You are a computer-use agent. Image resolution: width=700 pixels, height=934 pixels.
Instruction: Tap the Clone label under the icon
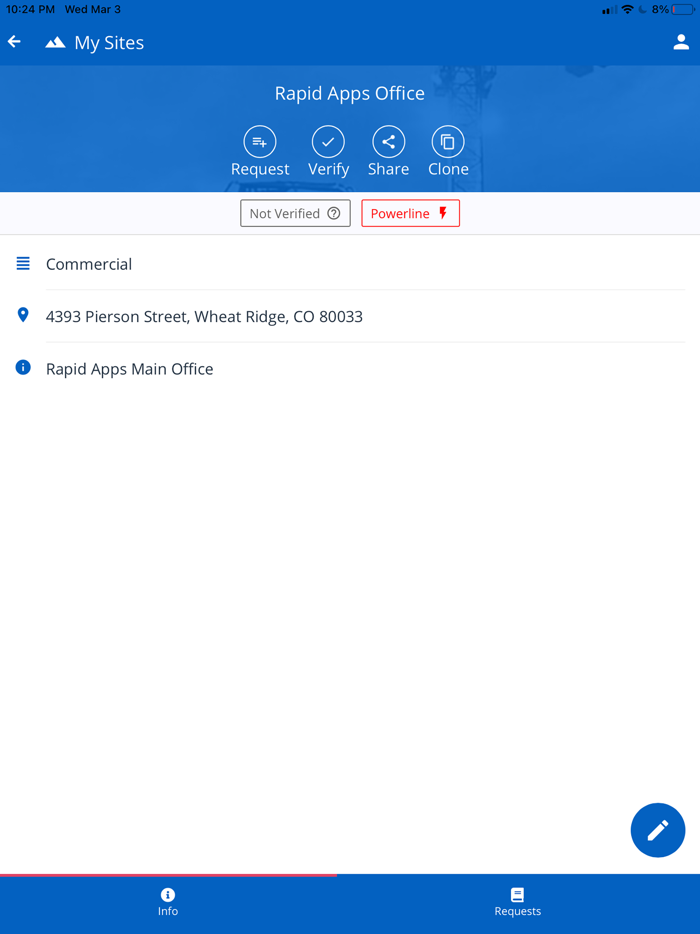[x=448, y=169]
